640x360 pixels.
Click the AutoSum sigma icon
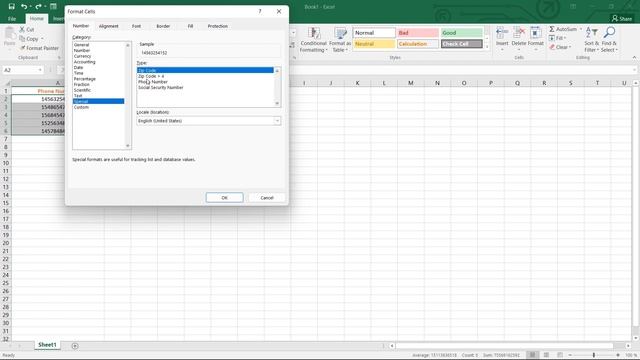click(x=552, y=29)
